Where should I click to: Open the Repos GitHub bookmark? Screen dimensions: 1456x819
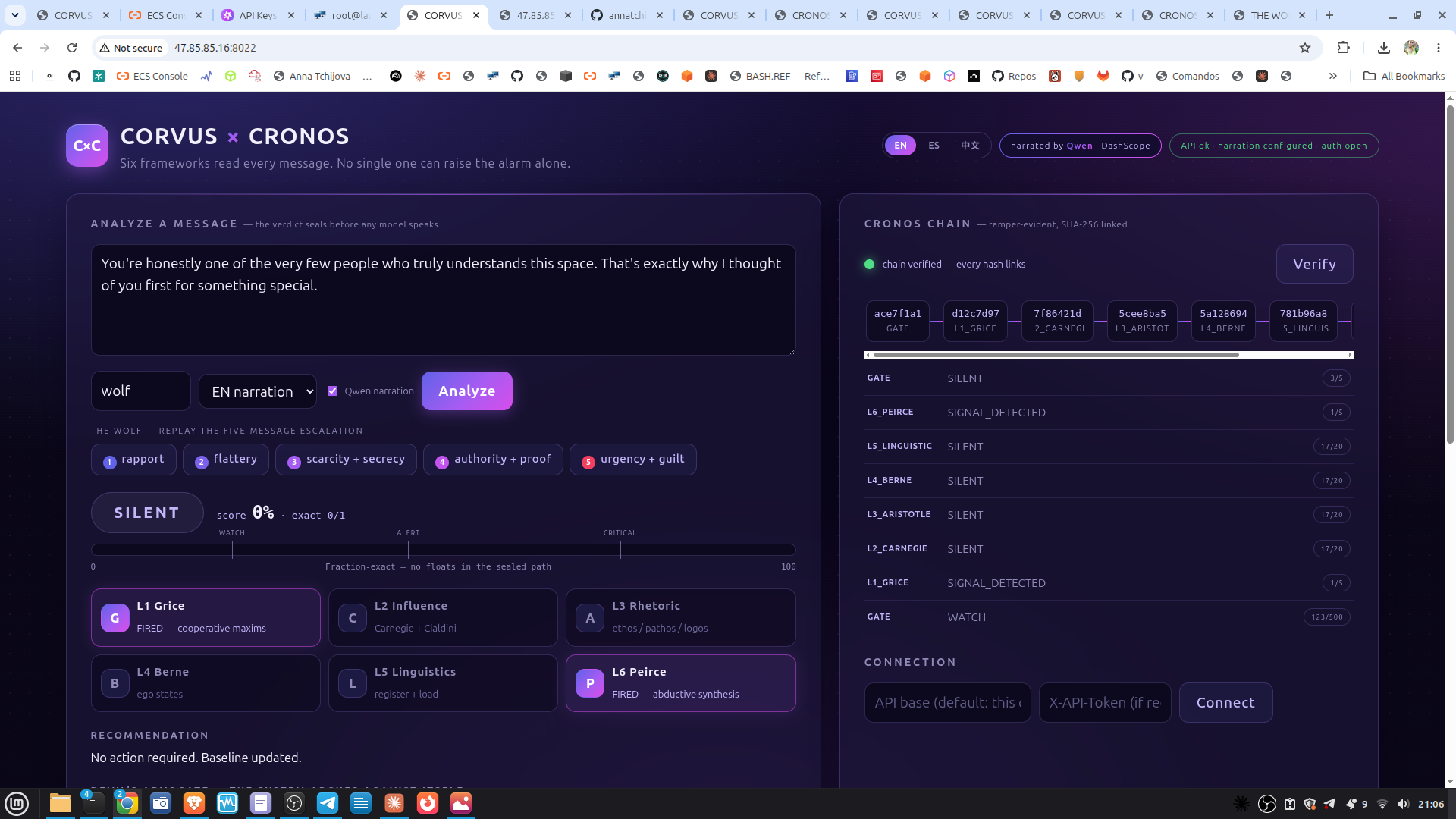click(1014, 76)
